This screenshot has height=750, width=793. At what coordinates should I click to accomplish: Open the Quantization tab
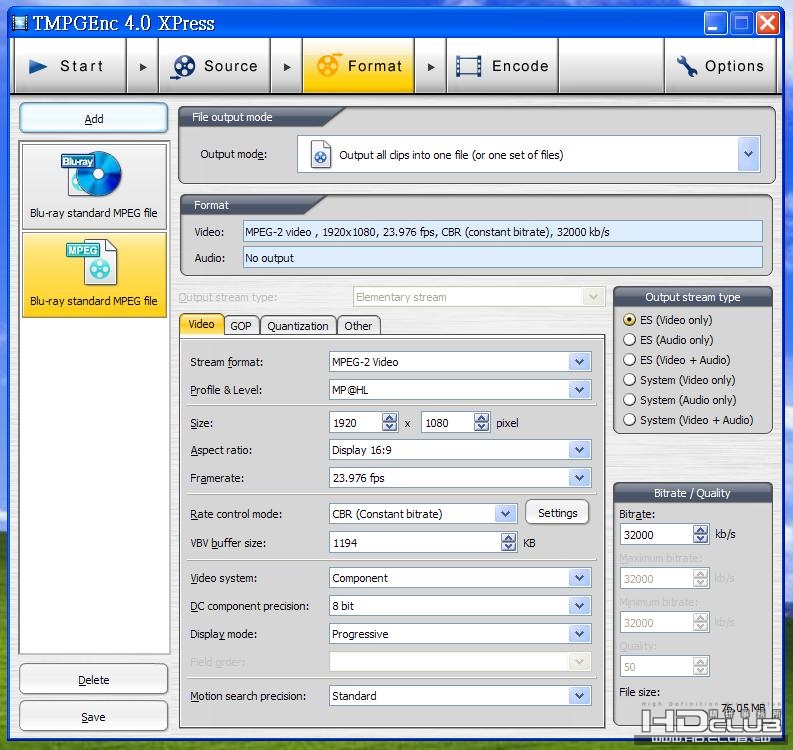pyautogui.click(x=297, y=326)
